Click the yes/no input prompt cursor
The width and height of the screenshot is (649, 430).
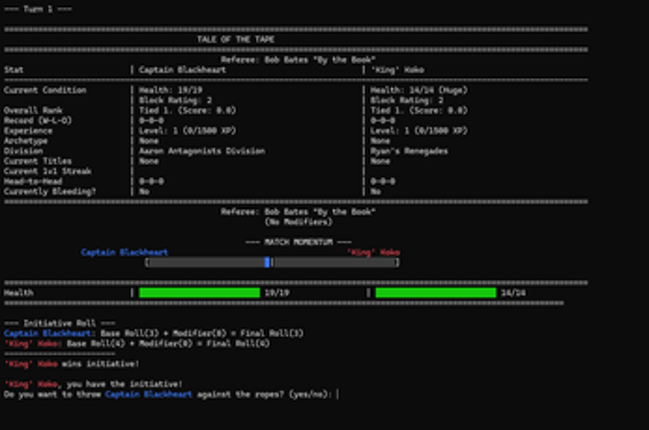pyautogui.click(x=338, y=395)
